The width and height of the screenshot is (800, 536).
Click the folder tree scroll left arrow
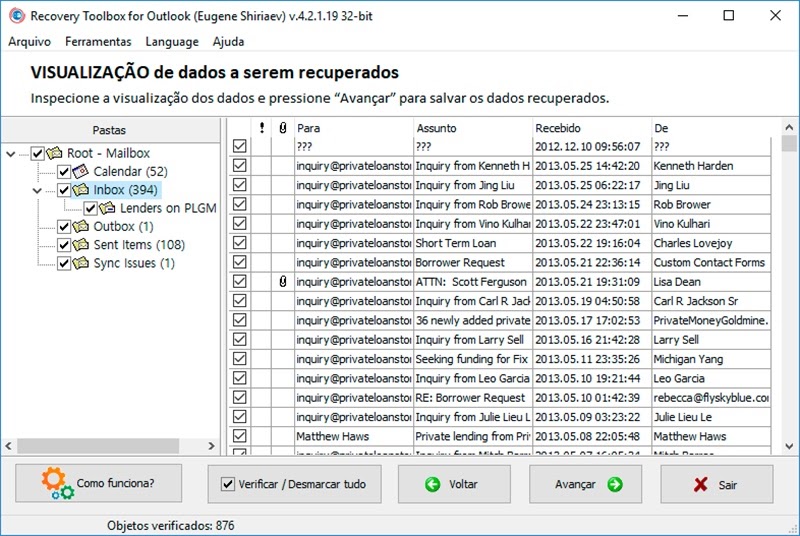[x=9, y=446]
